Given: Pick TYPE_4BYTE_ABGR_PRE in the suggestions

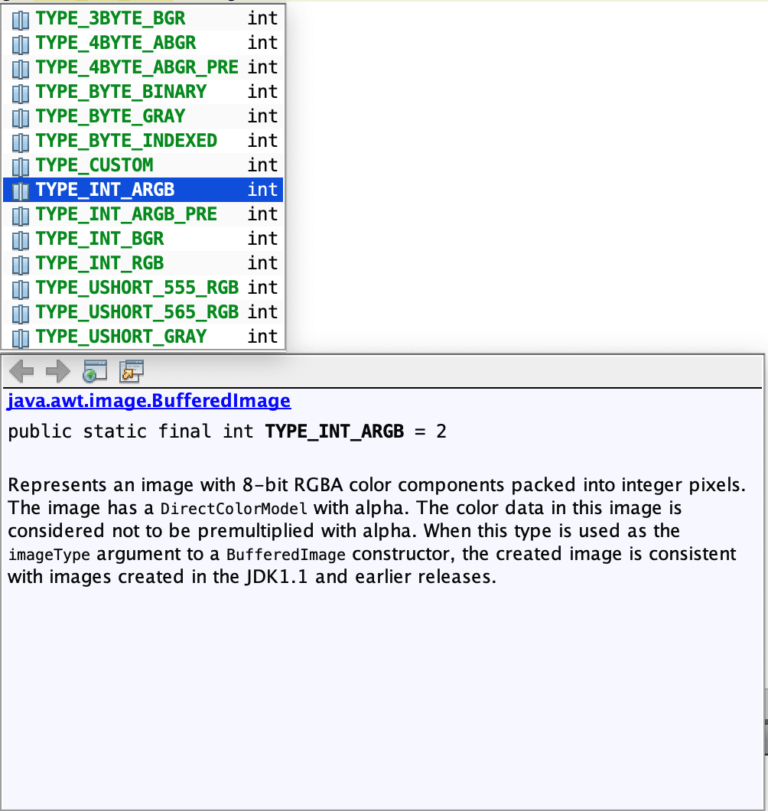Looking at the screenshot, I should tap(136, 67).
